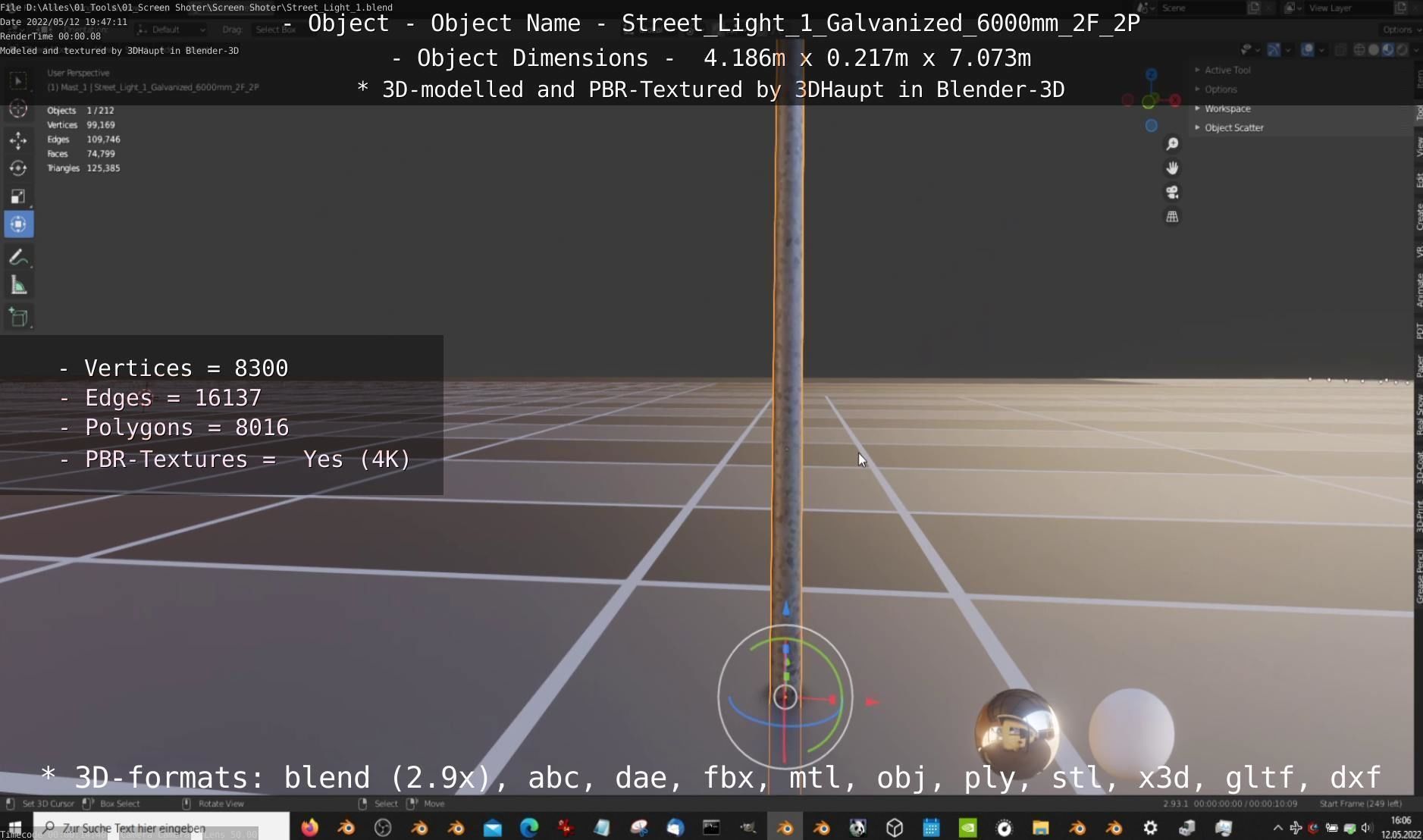Image resolution: width=1423 pixels, height=840 pixels.
Task: Open the Options dropdown in header
Action: tap(1401, 30)
